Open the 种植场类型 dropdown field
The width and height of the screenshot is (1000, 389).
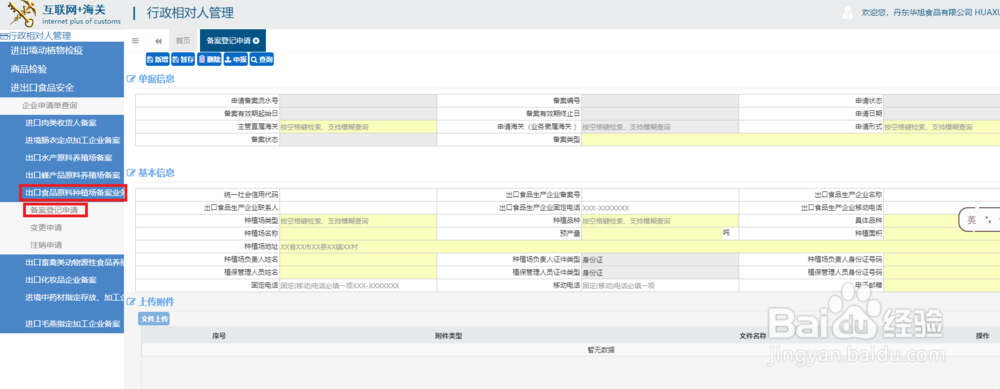[358, 221]
